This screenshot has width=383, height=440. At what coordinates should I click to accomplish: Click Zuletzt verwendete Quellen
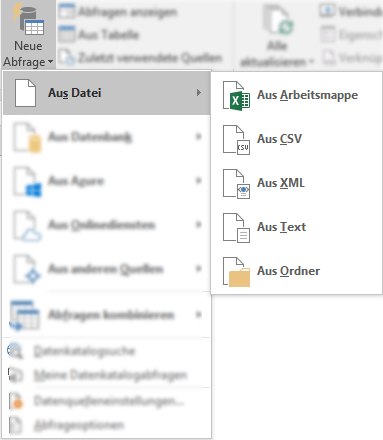tap(140, 58)
